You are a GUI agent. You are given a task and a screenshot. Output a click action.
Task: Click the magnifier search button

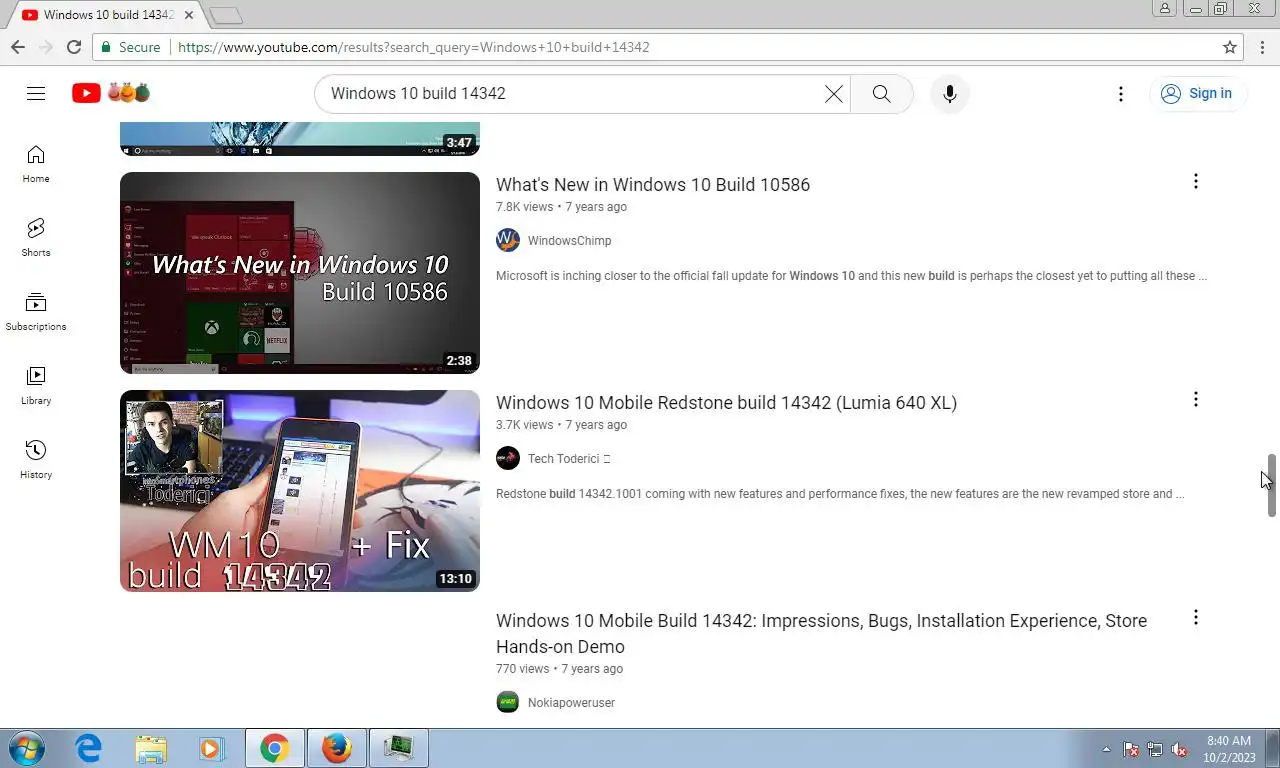[881, 93]
